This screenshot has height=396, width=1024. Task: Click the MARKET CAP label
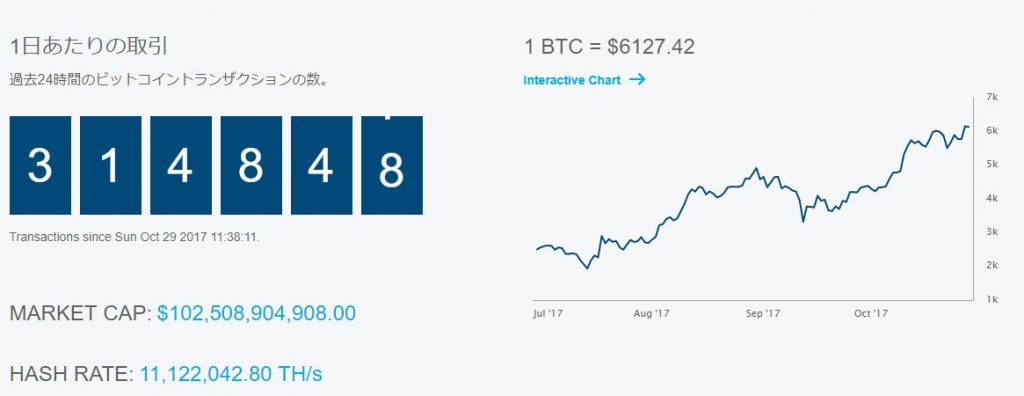coord(81,313)
